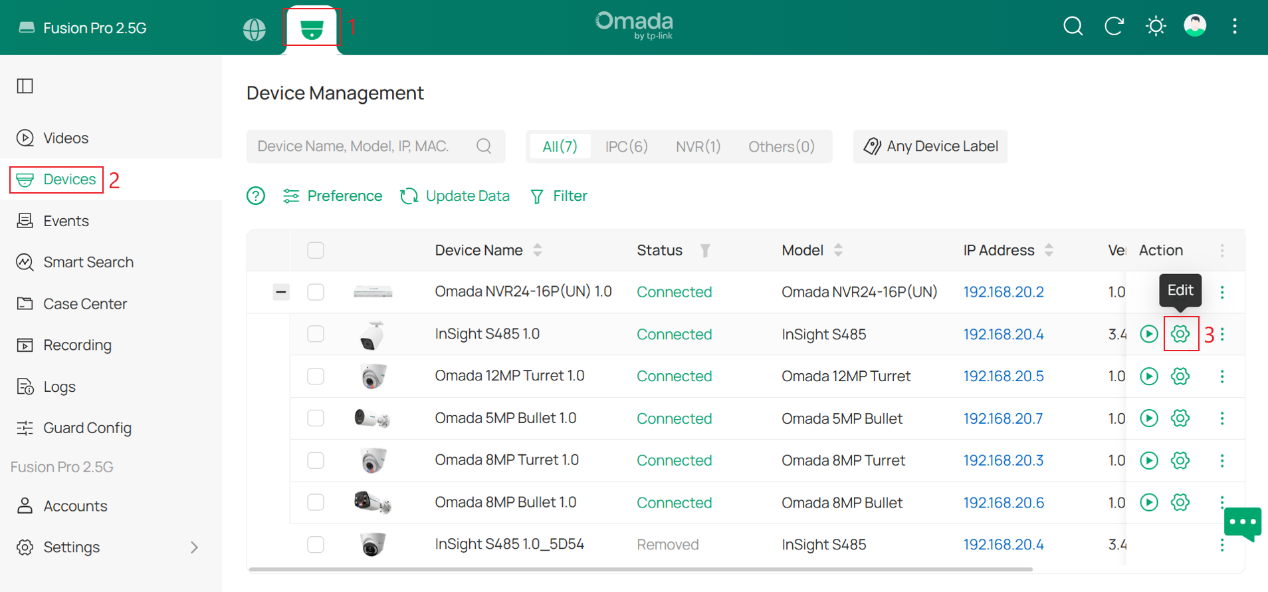The height and width of the screenshot is (592, 1268).
Task: Collapse the sidebar panel icon
Action: pyautogui.click(x=25, y=86)
